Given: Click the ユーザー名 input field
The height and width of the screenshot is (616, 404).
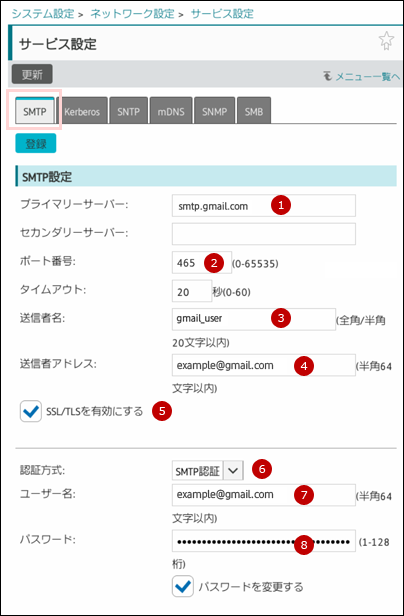Looking at the screenshot, I should (264, 495).
